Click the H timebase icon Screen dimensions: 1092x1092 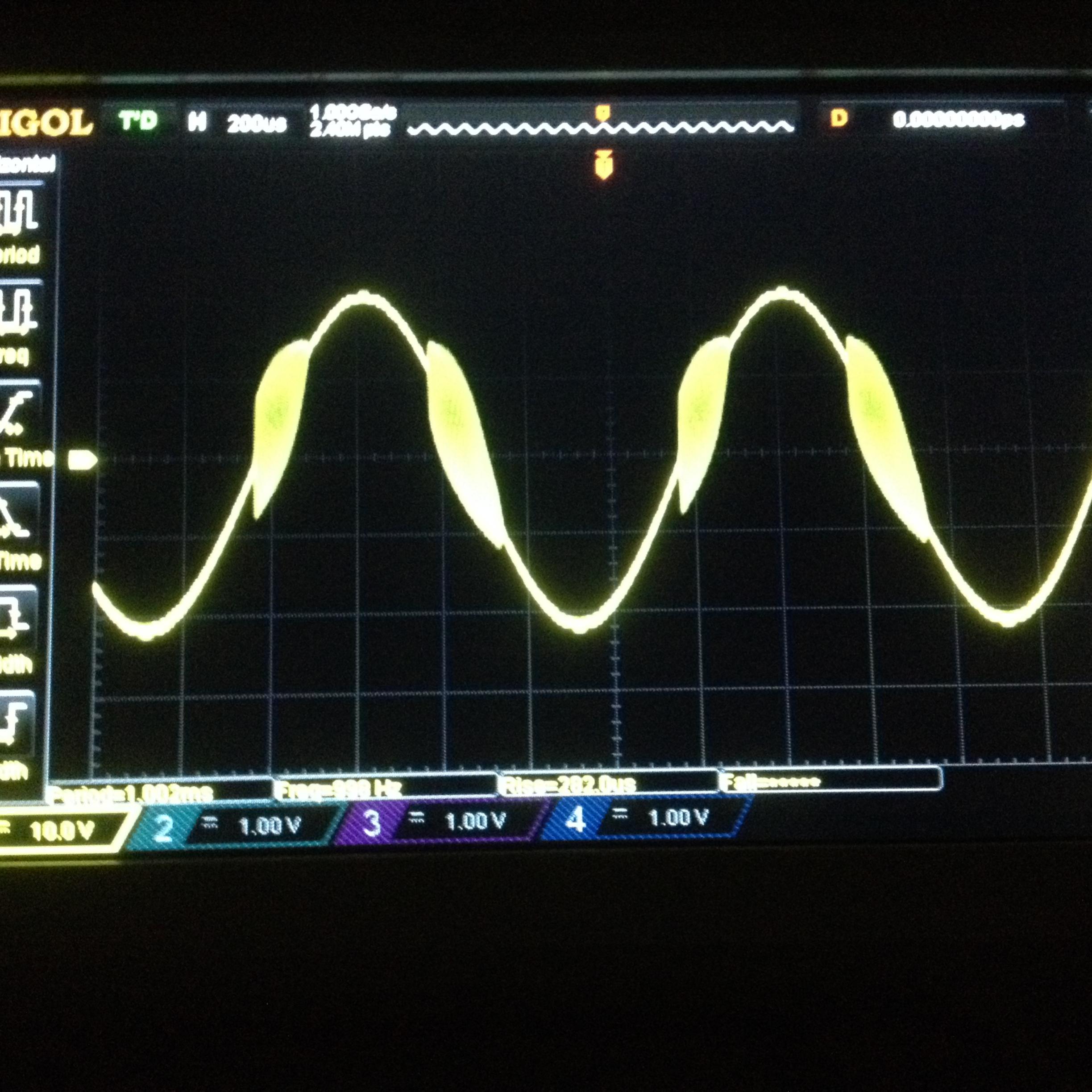tap(197, 121)
